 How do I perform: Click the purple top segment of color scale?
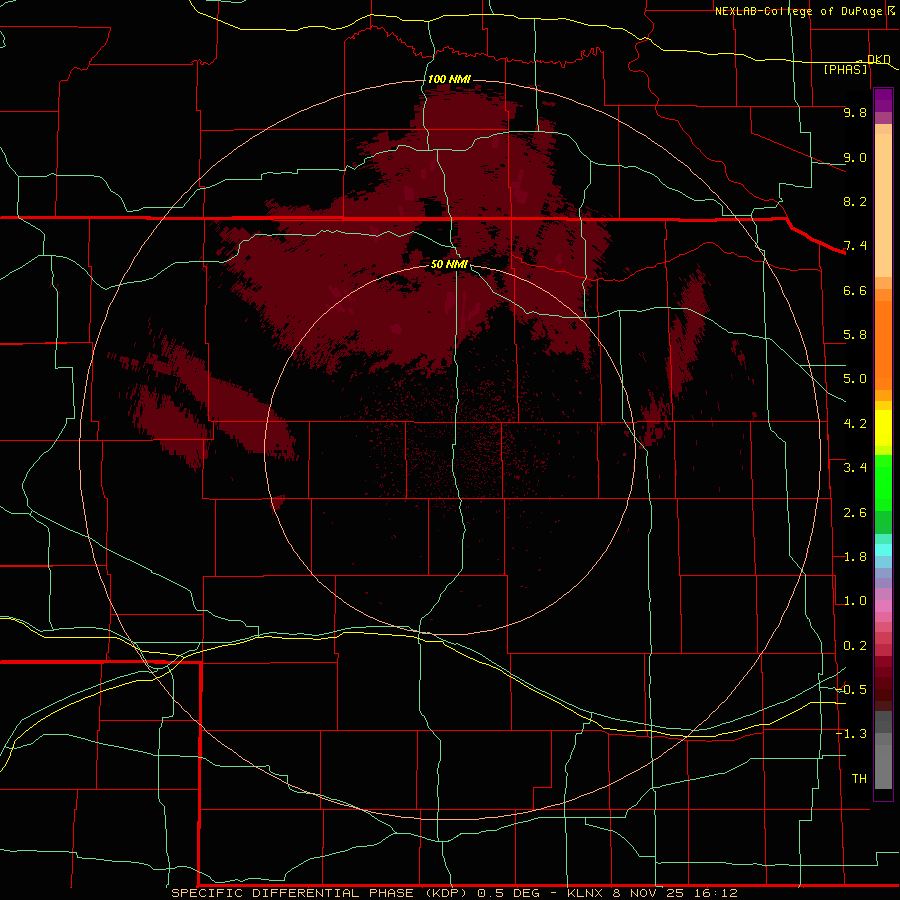point(883,100)
